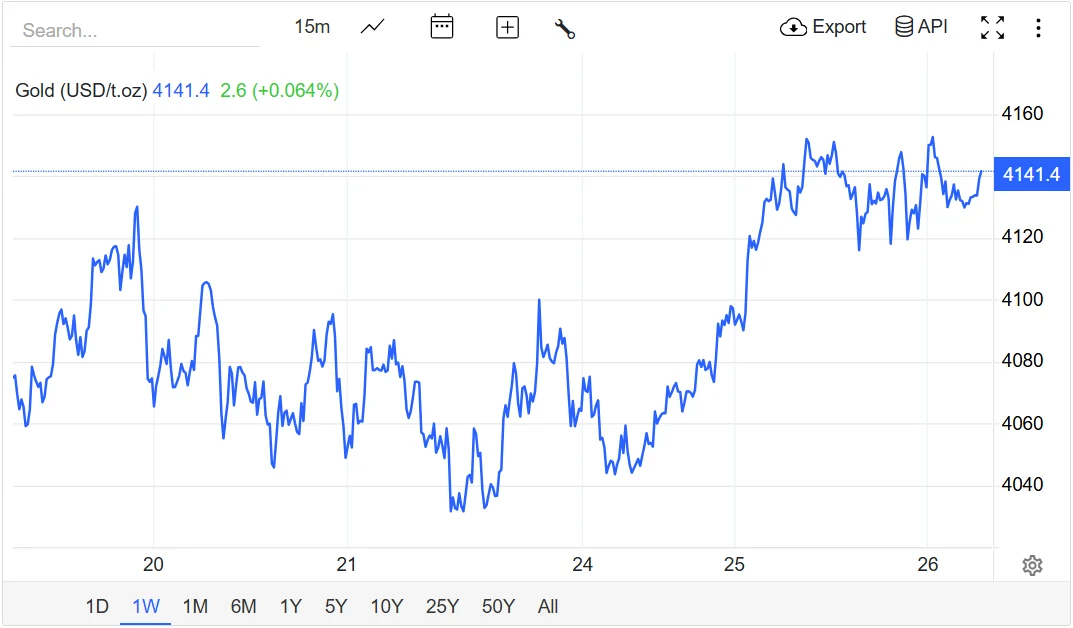The width and height of the screenshot is (1073, 628).
Task: Select the 50Y time range
Action: (498, 607)
